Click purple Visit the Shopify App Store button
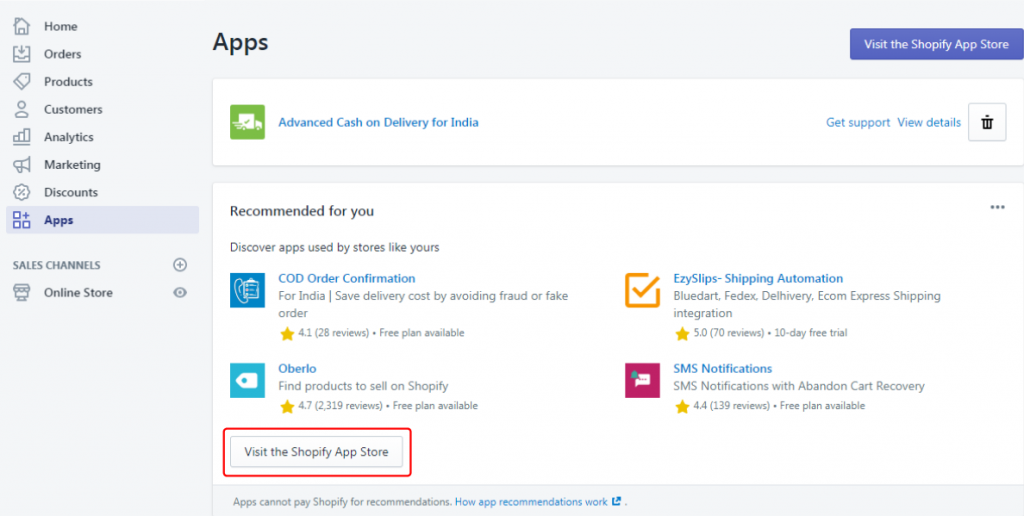This screenshot has height=516, width=1024. tap(936, 44)
